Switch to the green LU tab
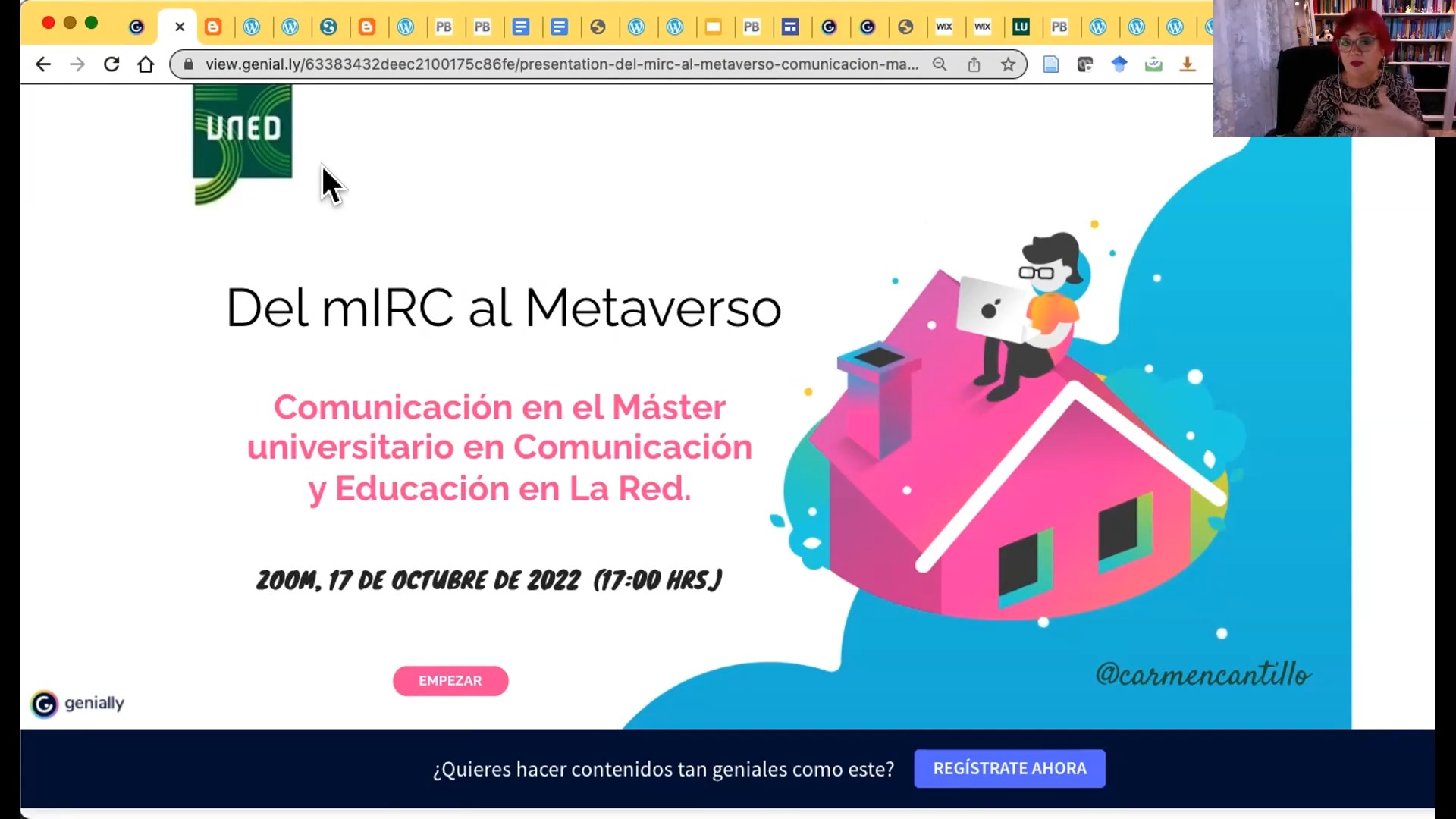 pyautogui.click(x=1021, y=27)
